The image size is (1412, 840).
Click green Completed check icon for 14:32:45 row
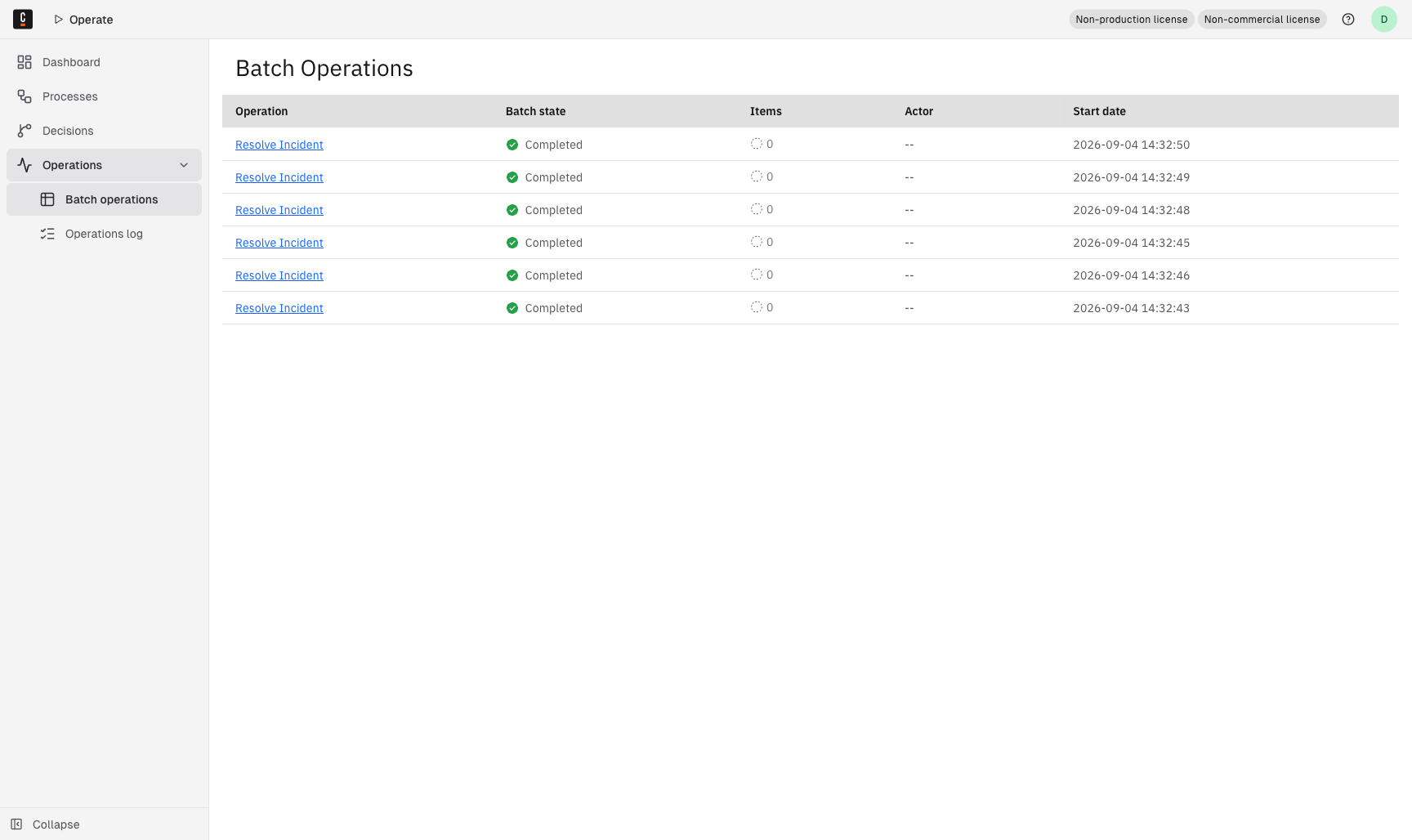point(512,243)
